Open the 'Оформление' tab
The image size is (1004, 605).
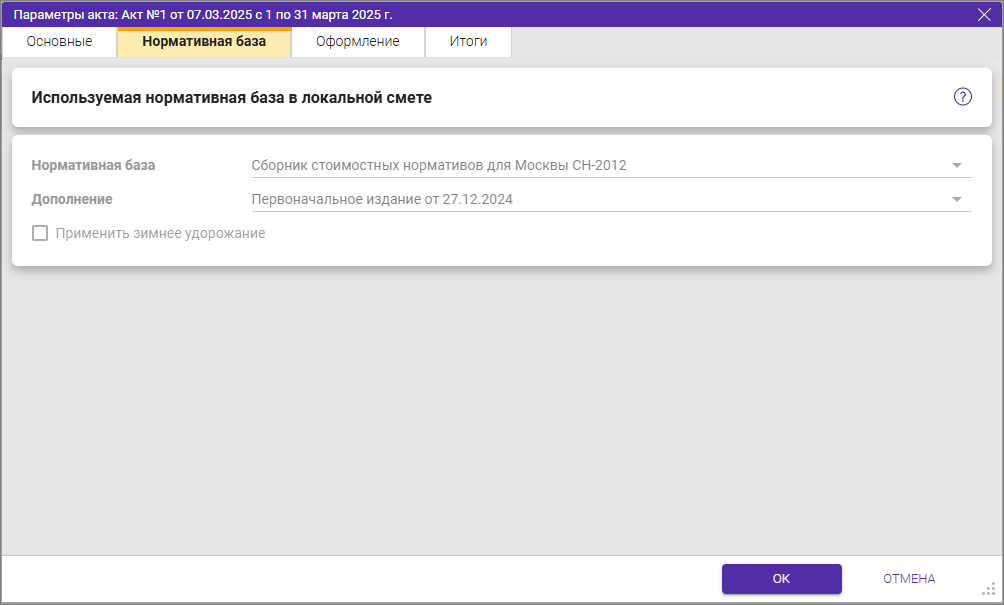click(x=357, y=42)
